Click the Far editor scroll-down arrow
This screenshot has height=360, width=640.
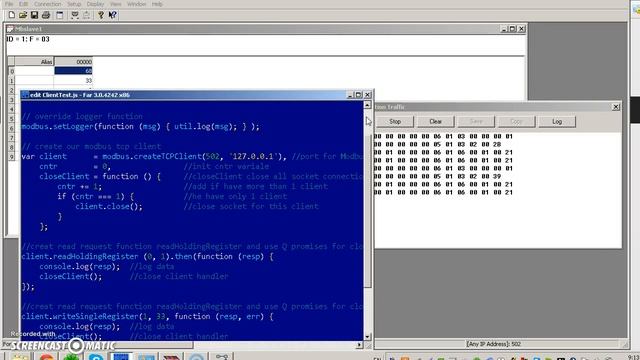tap(367, 337)
